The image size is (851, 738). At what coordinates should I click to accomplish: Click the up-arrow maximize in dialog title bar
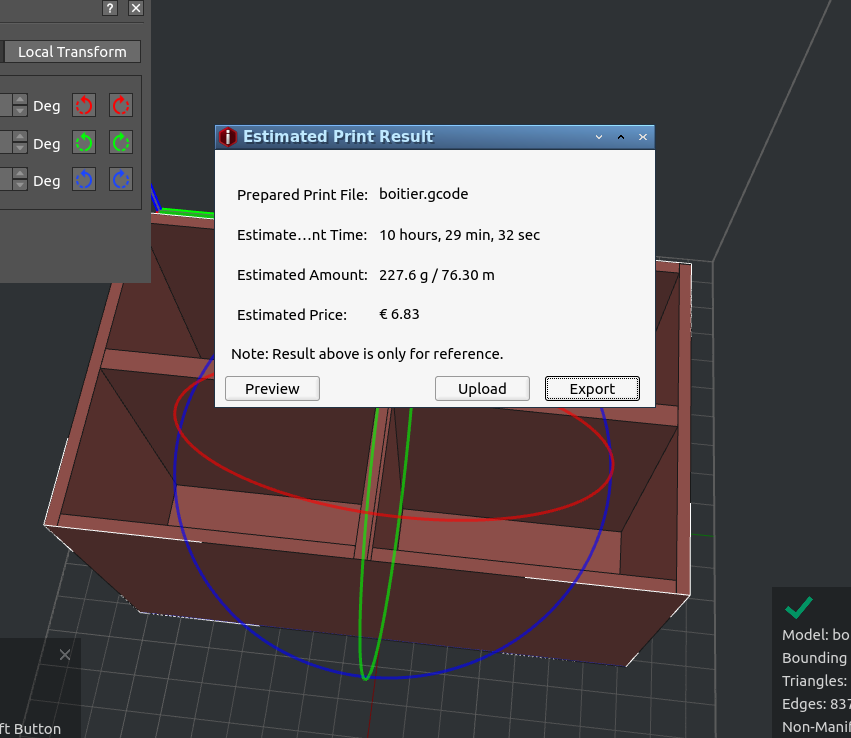point(621,137)
